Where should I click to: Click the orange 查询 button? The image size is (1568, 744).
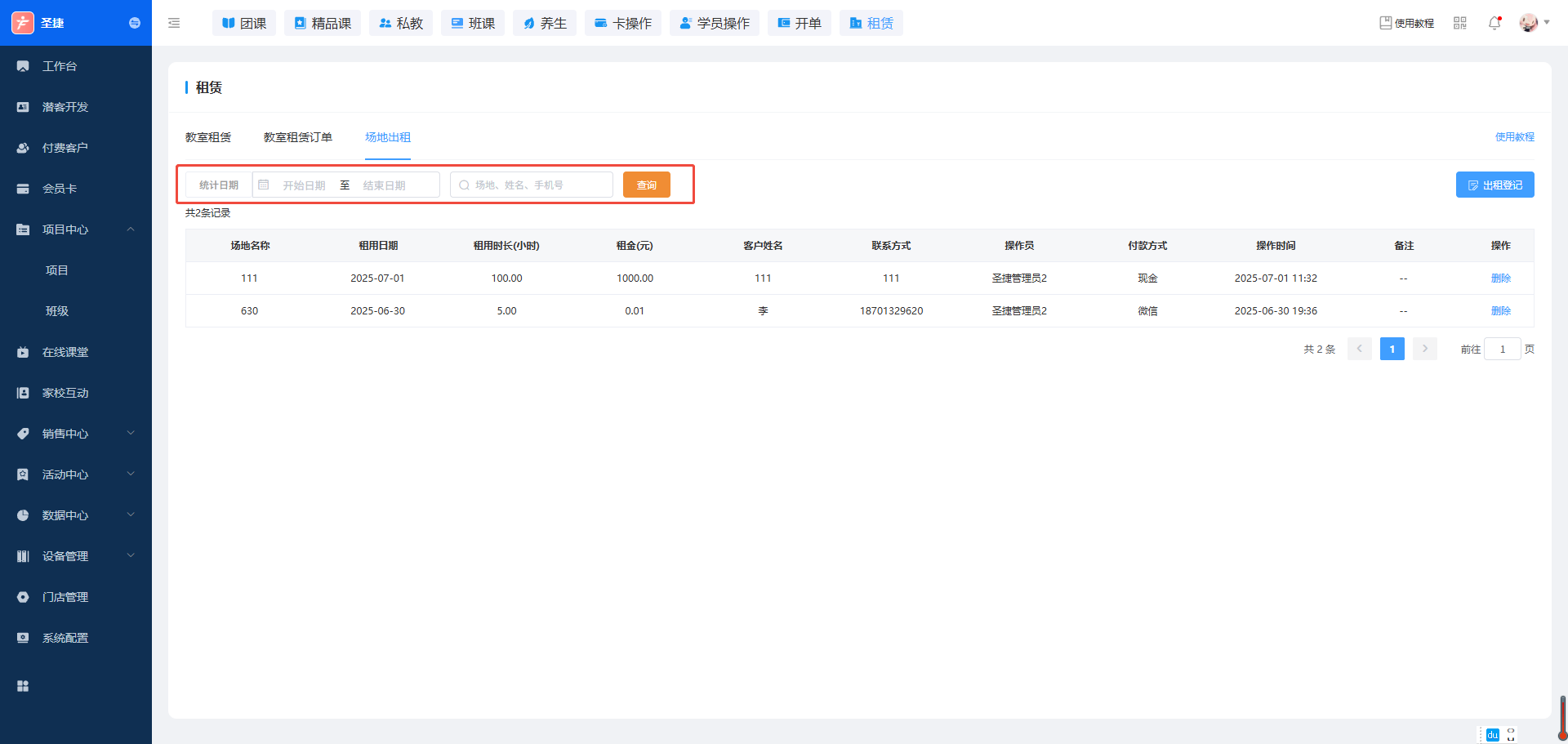click(646, 185)
